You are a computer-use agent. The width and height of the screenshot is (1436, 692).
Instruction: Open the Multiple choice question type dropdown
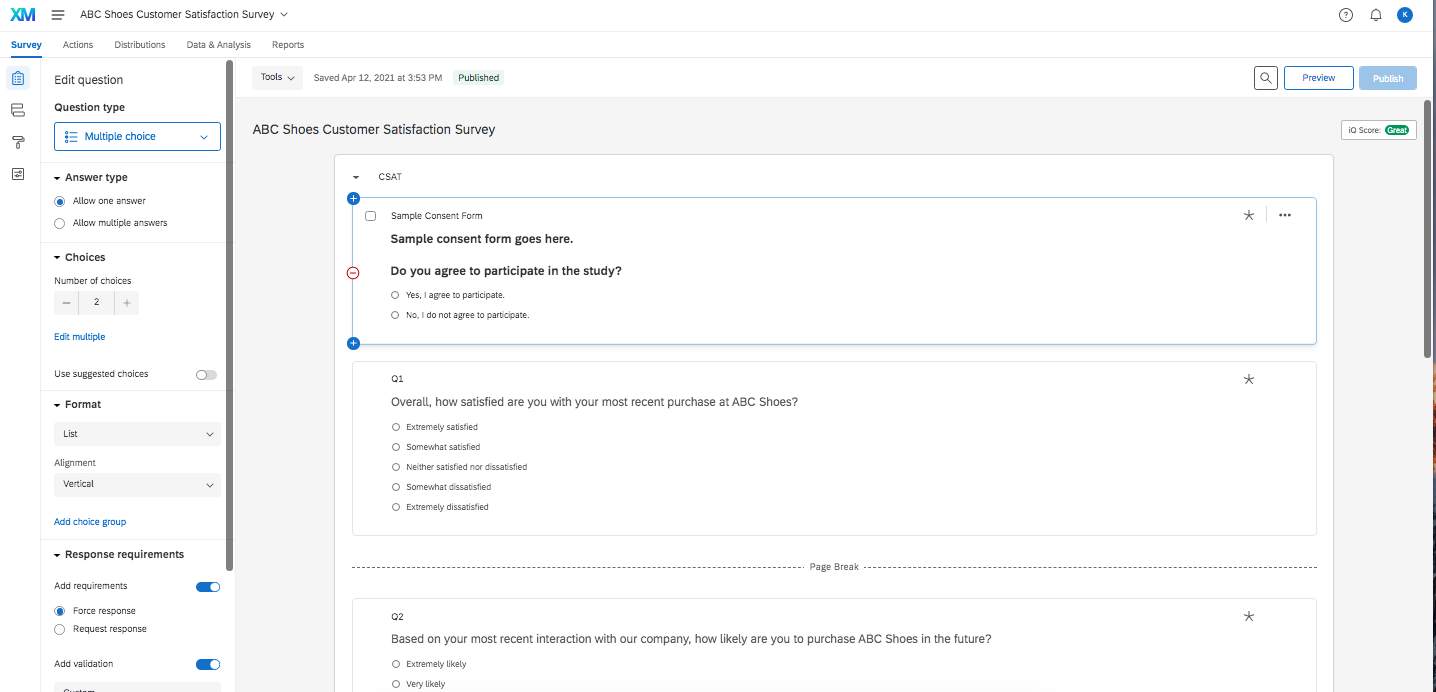137,136
